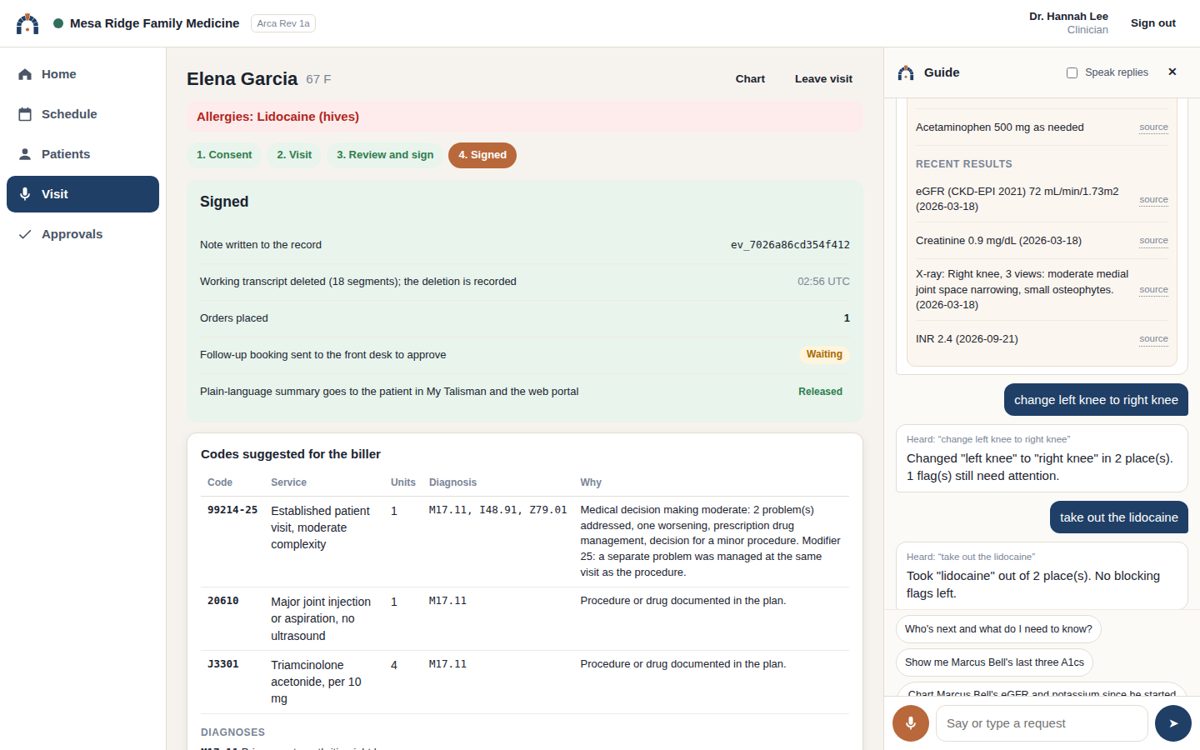The height and width of the screenshot is (750, 1200).
Task: Click the "take out the lidocaine" message
Action: (x=1119, y=517)
